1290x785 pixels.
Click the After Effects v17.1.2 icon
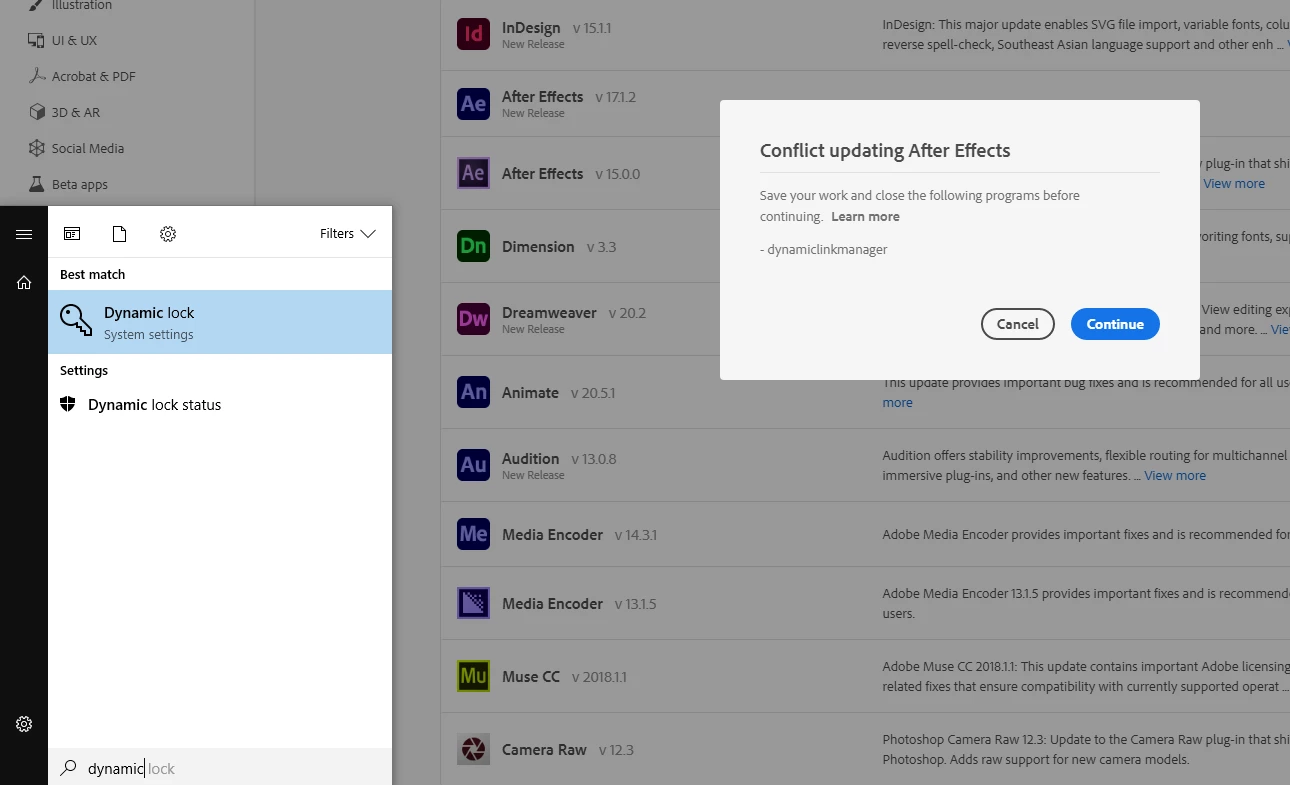[473, 104]
